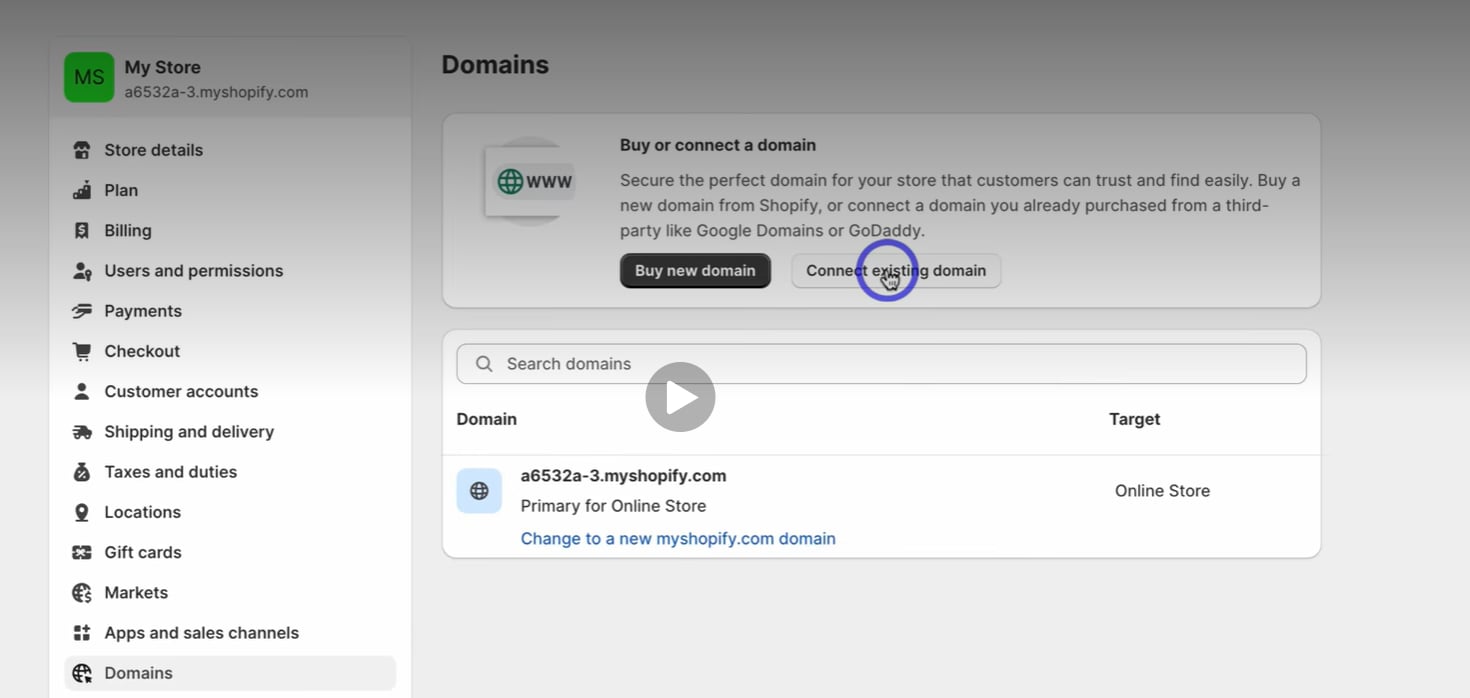Click the Users and permissions person icon
1470x698 pixels.
tap(82, 271)
